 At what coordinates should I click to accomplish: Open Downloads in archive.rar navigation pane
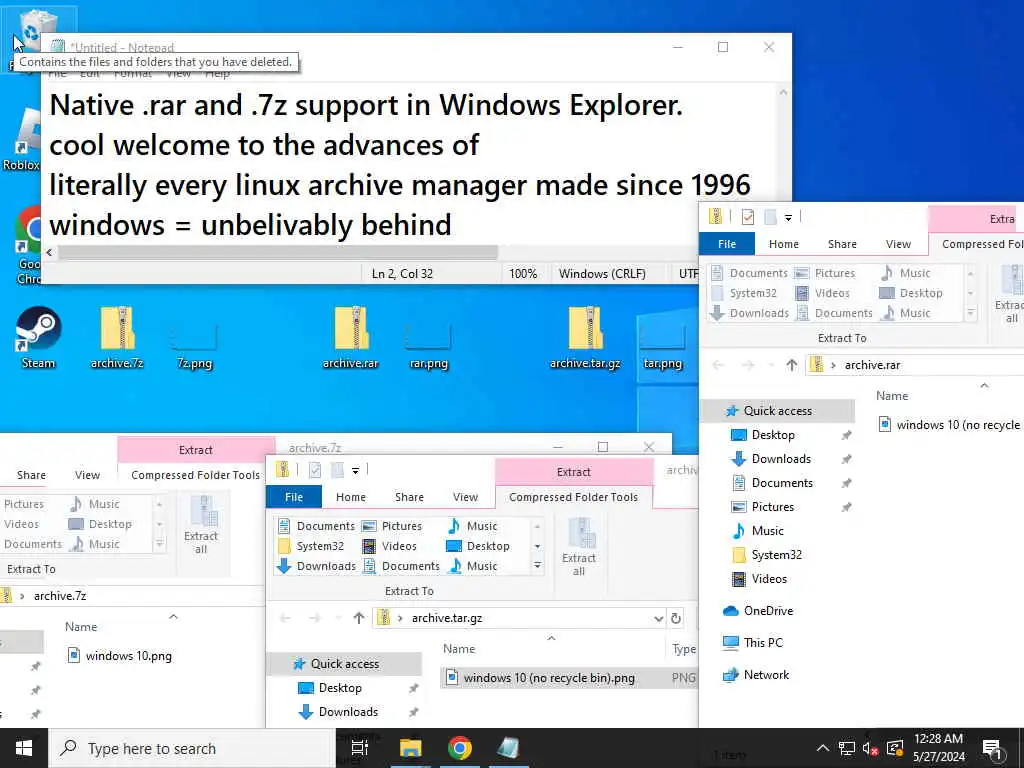pos(782,459)
